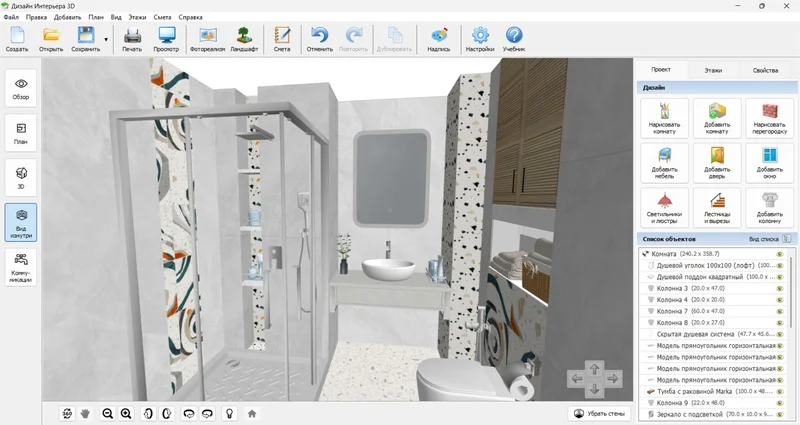Viewport: 800px width, 425px height.
Task: Open the Файл menu
Action: pyautogui.click(x=11, y=17)
